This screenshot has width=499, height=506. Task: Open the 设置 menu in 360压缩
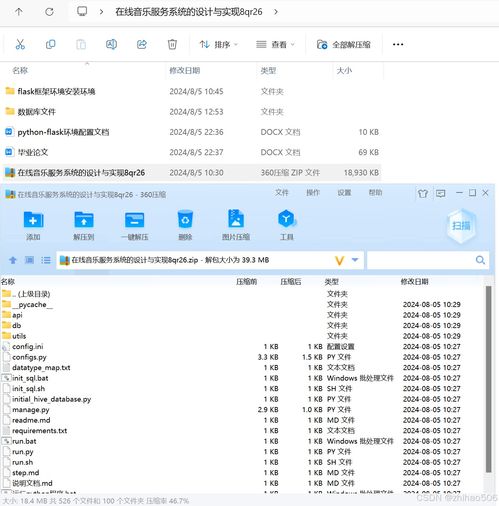[344, 193]
